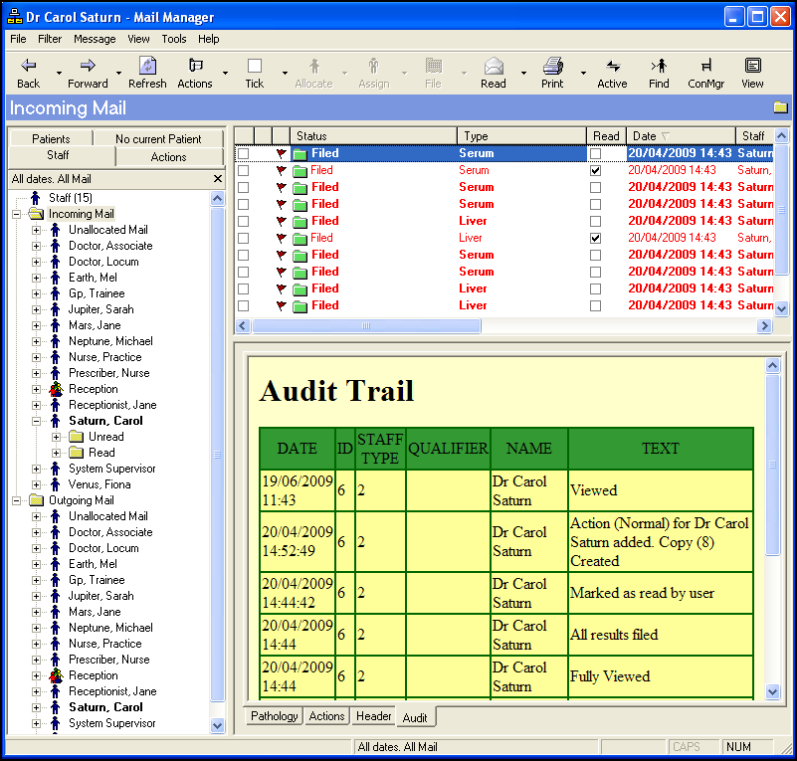Open the Find toolbar tool
Viewport: 797px width, 761px height.
[x=658, y=67]
